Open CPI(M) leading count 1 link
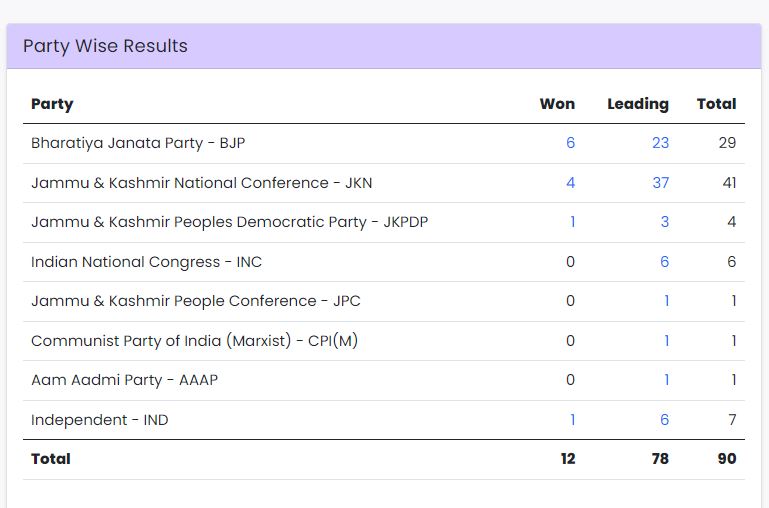 666,341
